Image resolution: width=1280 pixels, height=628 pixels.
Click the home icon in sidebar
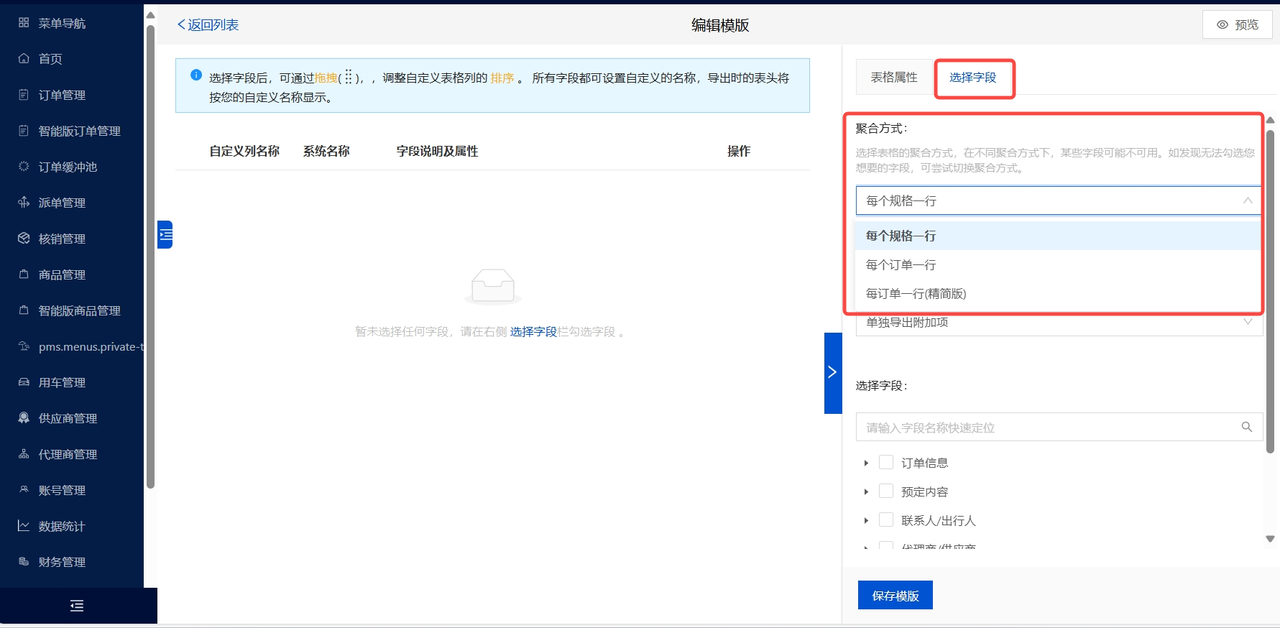click(24, 59)
